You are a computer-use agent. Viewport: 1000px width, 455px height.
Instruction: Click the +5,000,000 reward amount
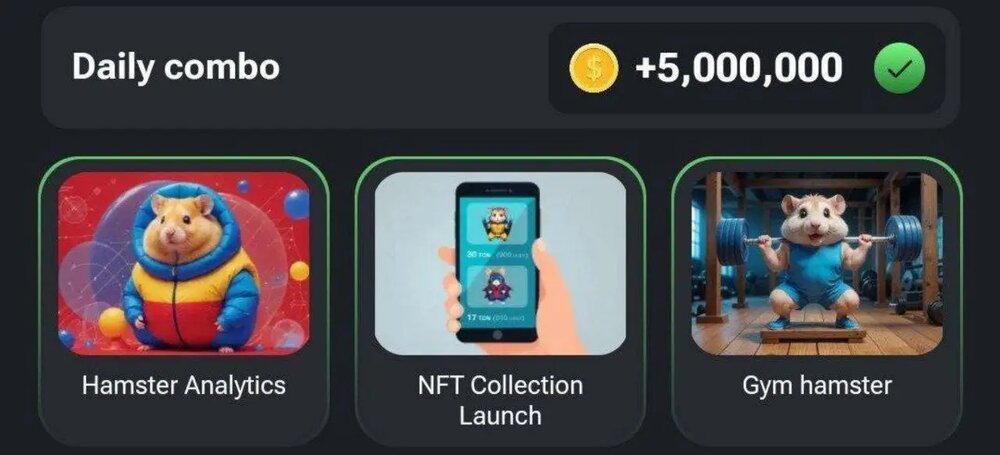(x=739, y=68)
